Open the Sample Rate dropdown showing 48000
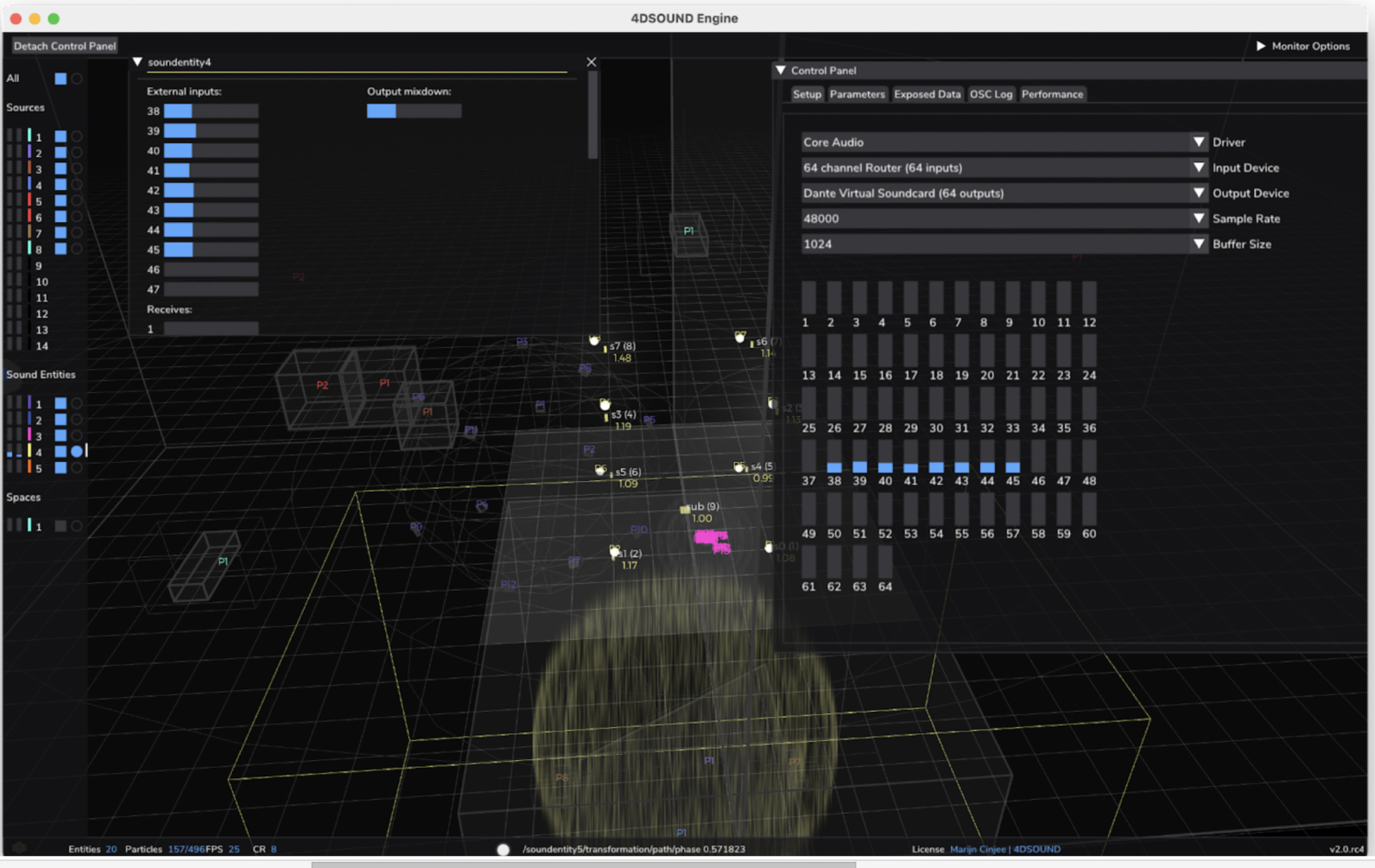 pos(1004,219)
